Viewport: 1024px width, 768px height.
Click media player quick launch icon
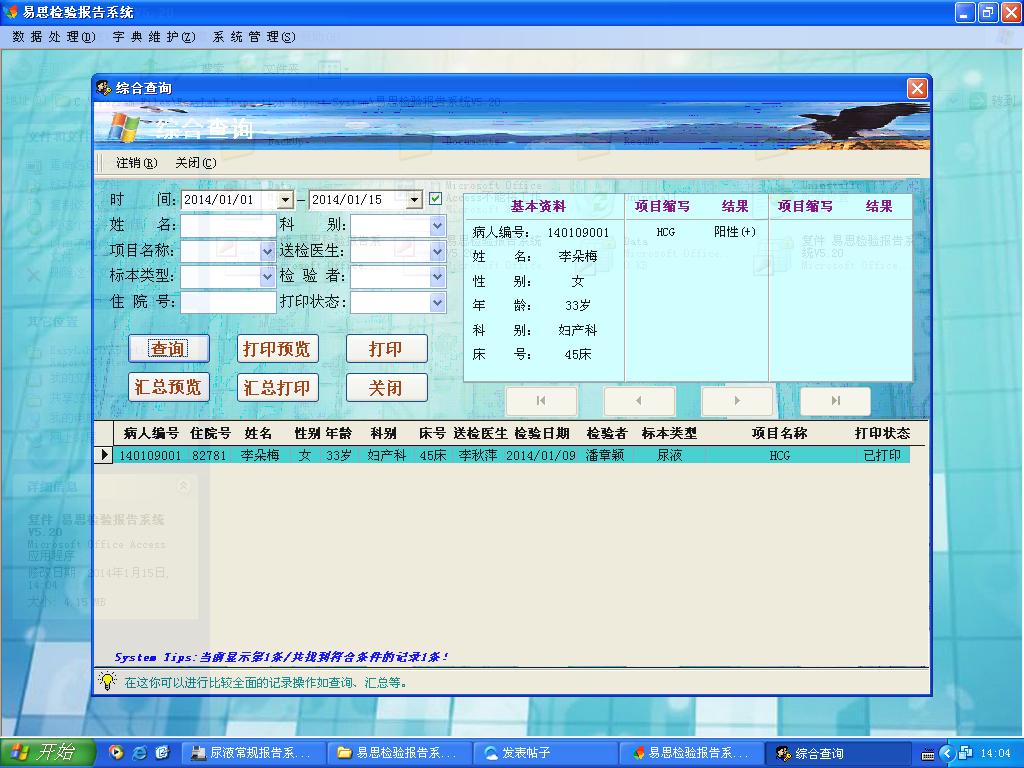(116, 752)
